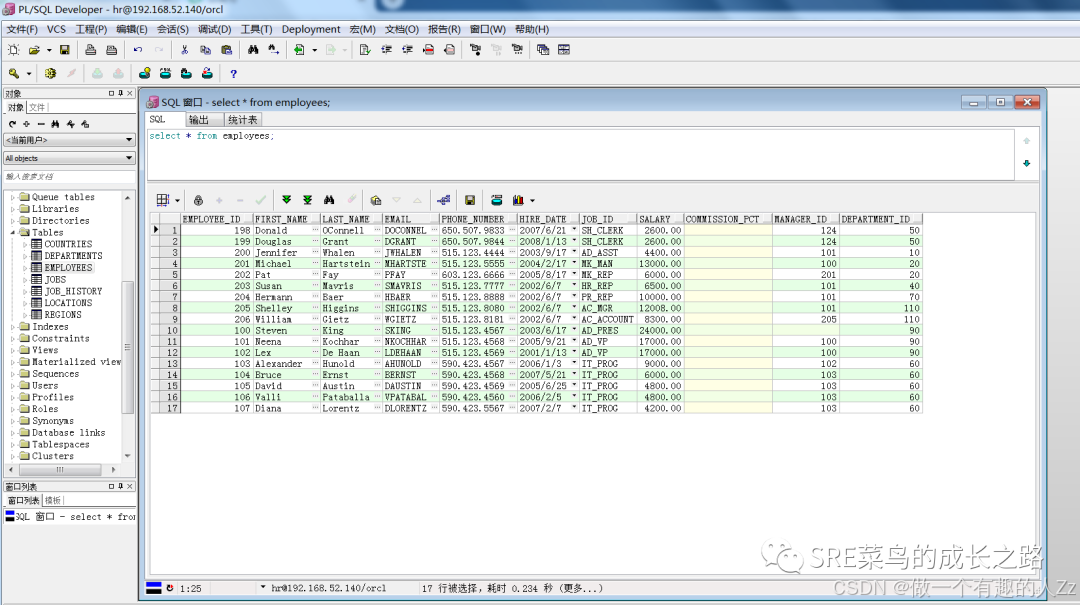Click the object tree horizontal scrollbar
The width and height of the screenshot is (1080, 605).
pos(63,469)
